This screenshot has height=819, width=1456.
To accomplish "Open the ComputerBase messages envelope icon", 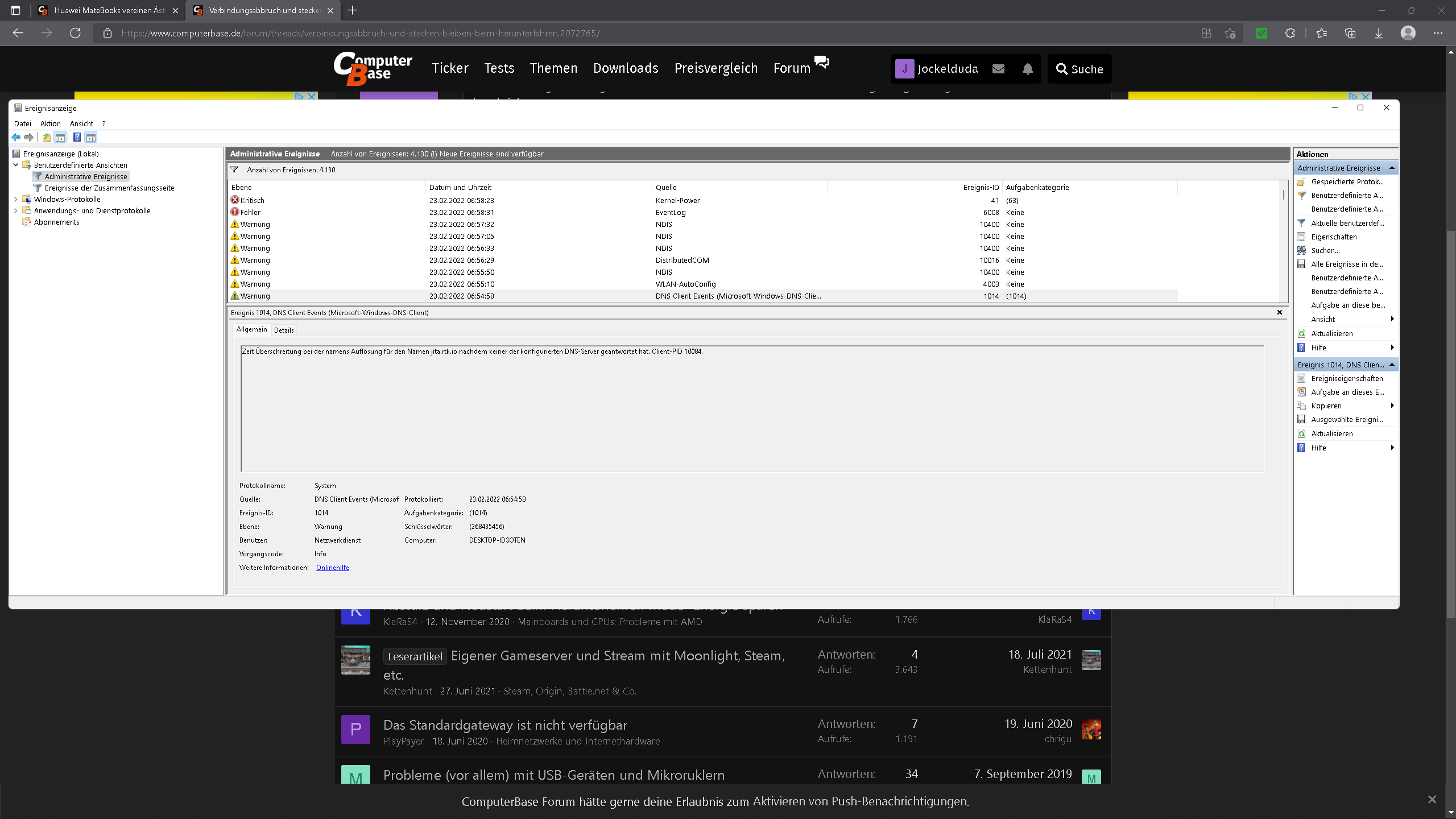I will tap(998, 69).
